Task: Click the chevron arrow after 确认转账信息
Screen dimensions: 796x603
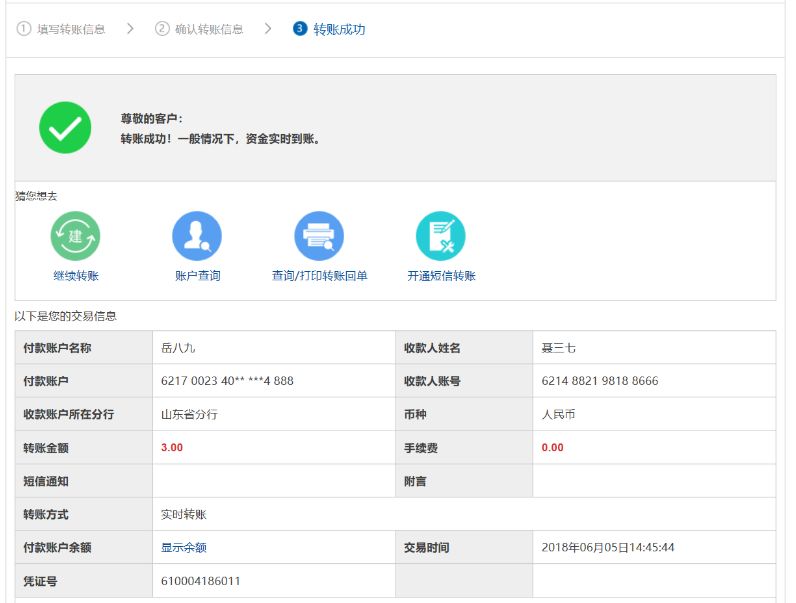Action: coord(268,29)
